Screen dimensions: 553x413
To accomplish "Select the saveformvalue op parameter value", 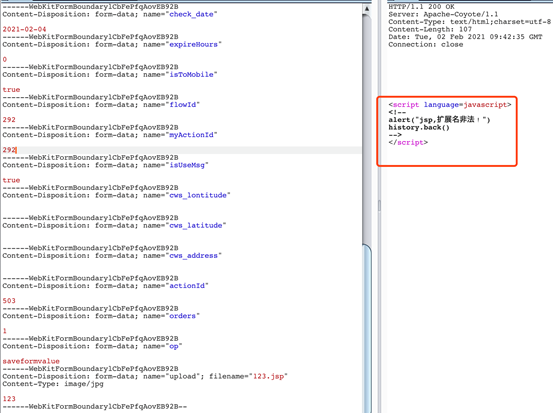I will (31, 361).
